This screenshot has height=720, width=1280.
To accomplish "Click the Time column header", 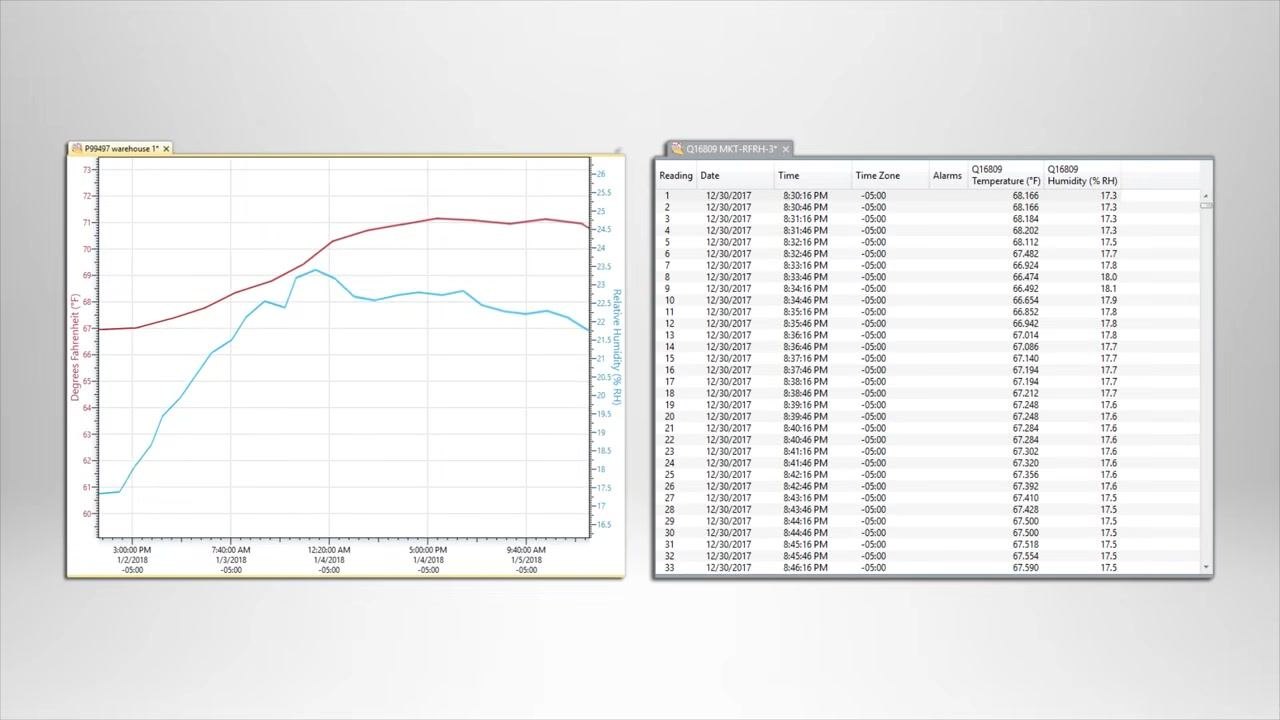I will click(813, 176).
